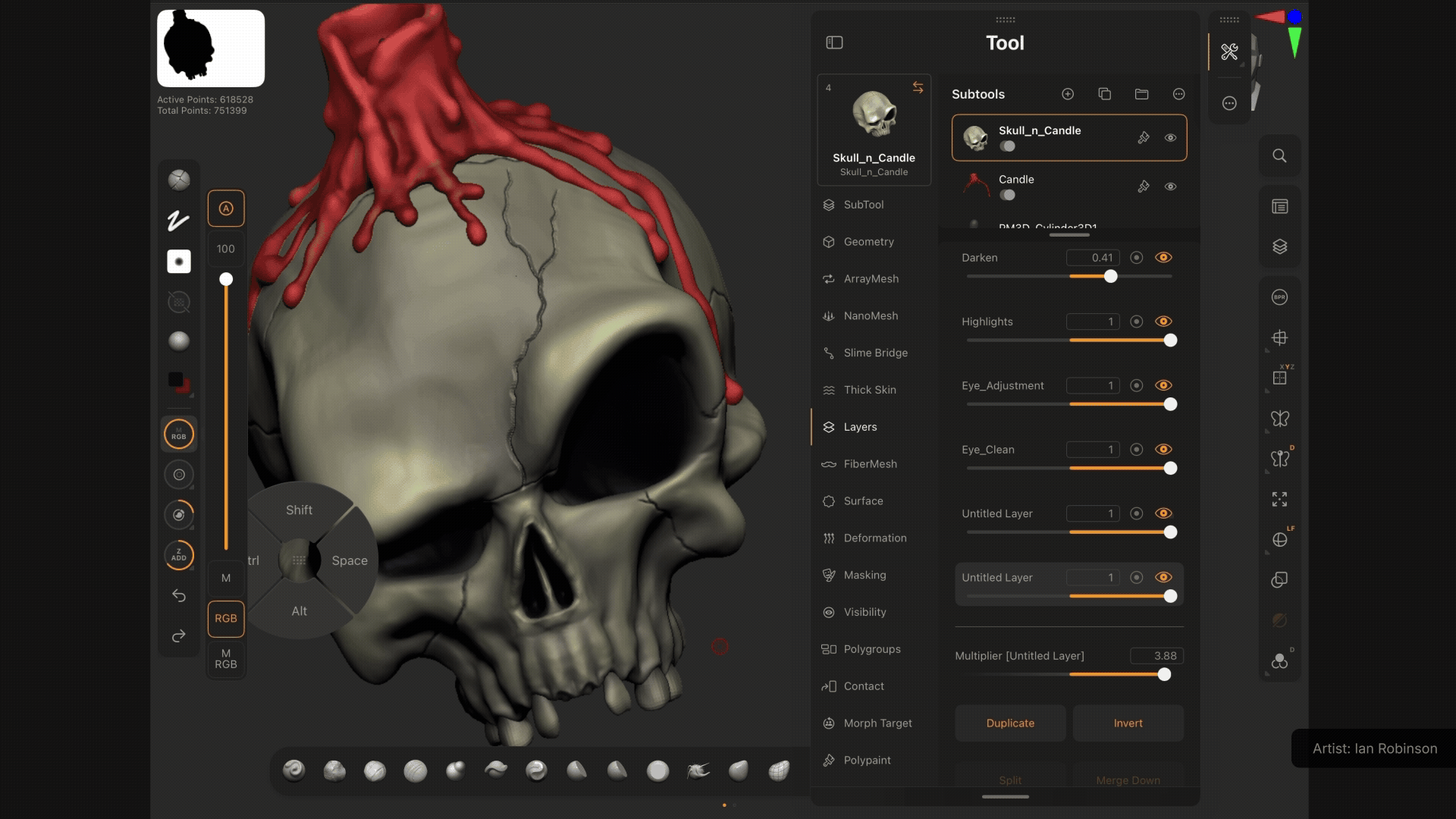Click the Darken layer slider handle
Screen dimensions: 1456x819
pyautogui.click(x=1111, y=277)
